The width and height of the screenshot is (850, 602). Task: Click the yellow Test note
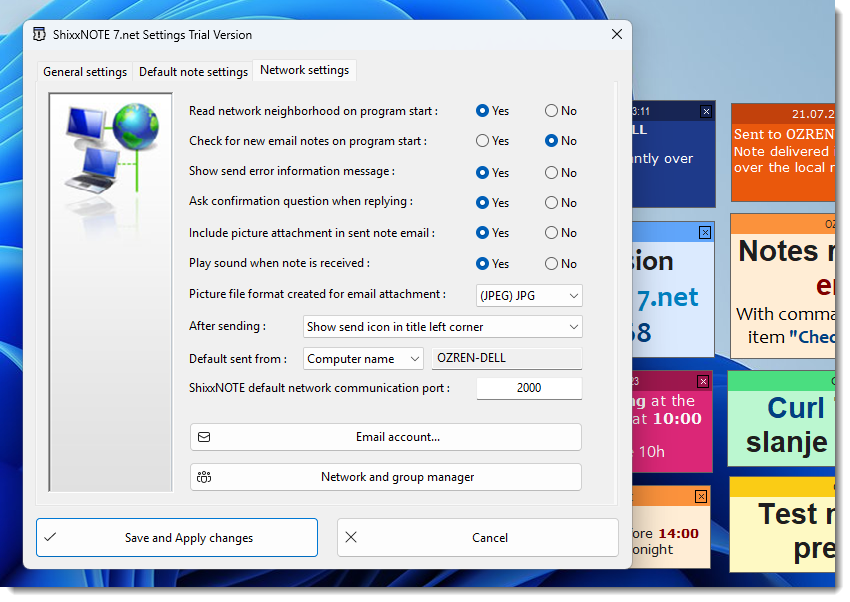coord(782,525)
